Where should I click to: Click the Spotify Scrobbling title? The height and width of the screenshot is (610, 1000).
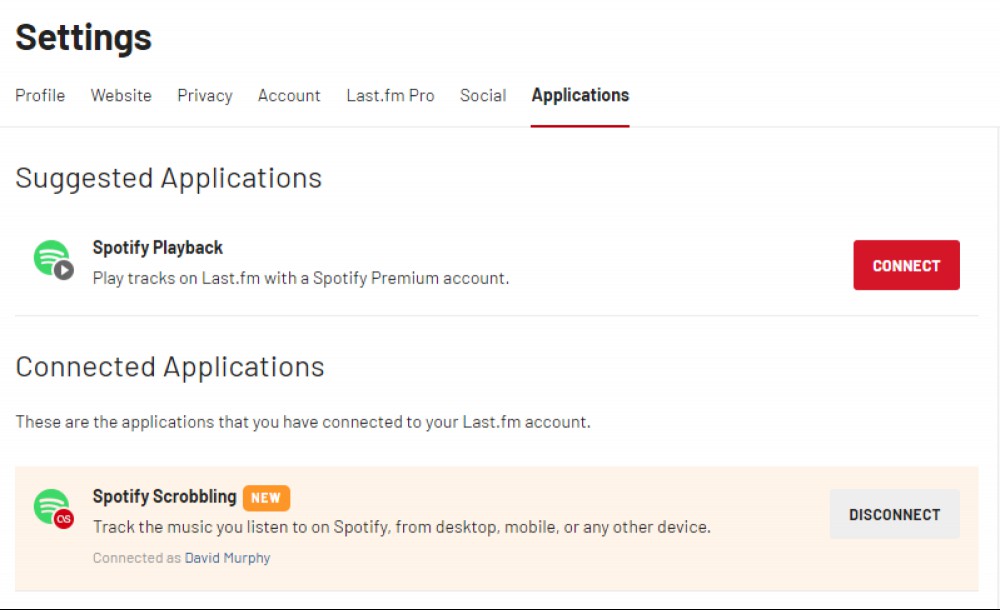coord(165,496)
